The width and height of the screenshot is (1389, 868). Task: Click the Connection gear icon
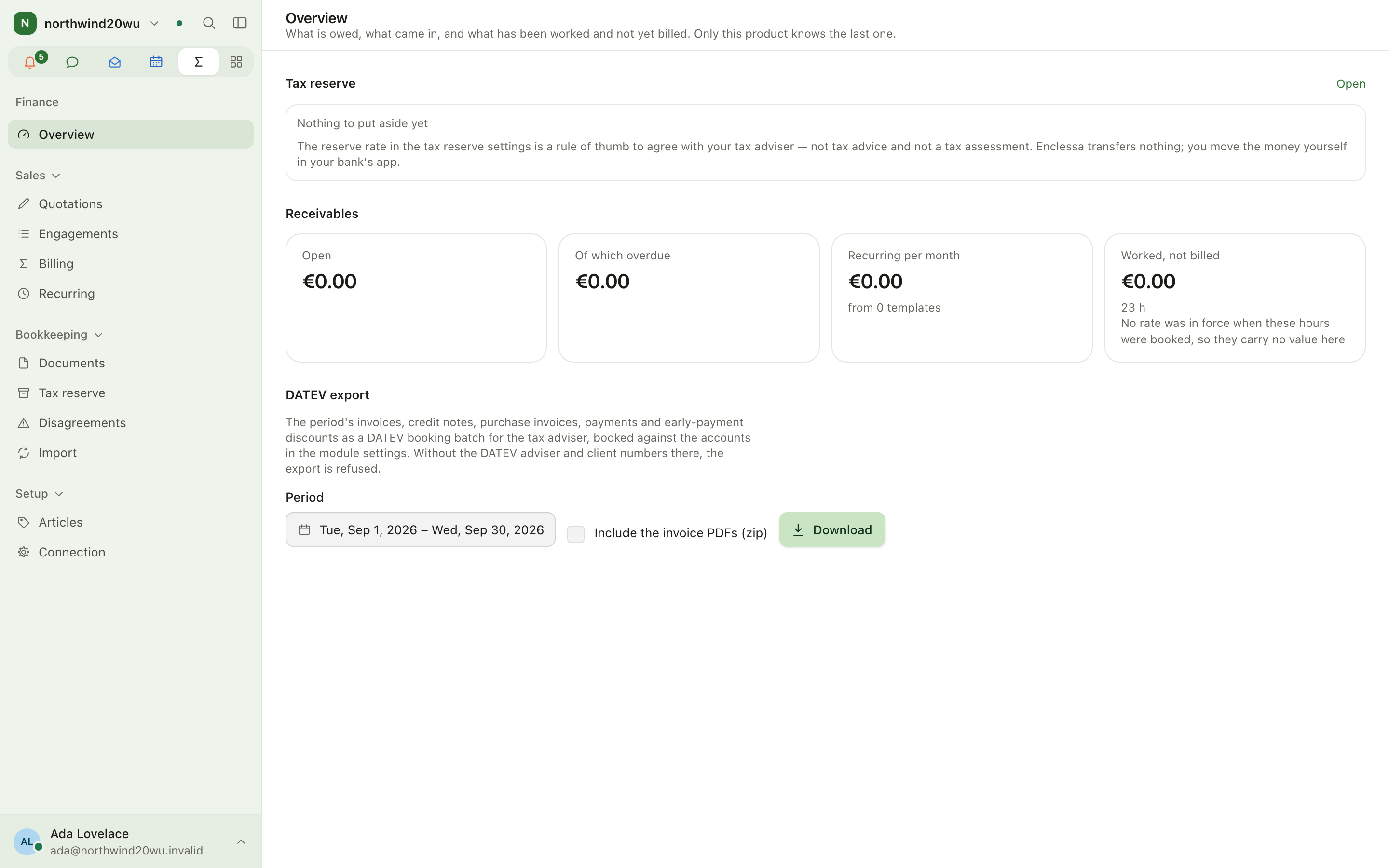pos(24,552)
